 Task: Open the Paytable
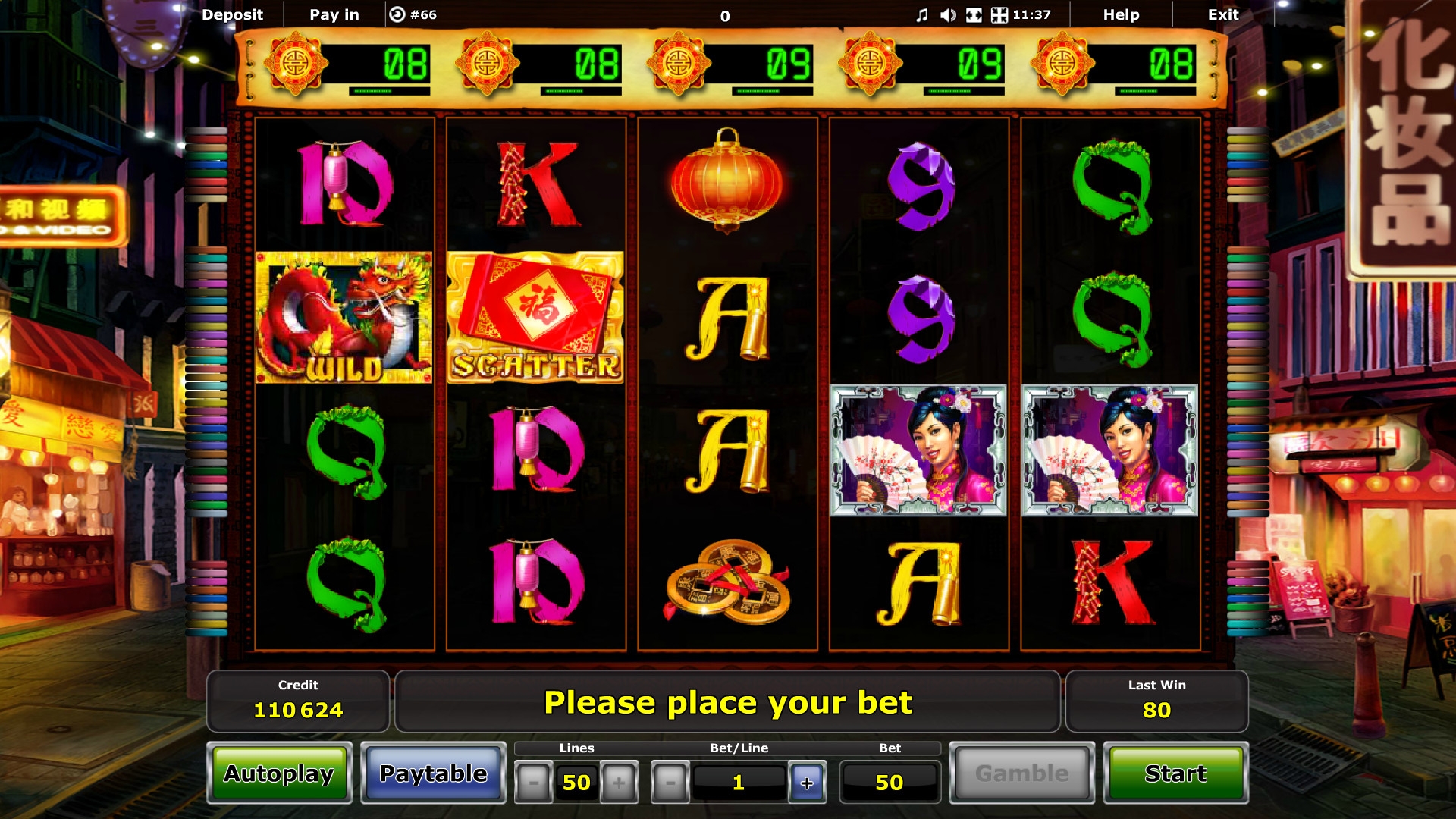point(433,773)
